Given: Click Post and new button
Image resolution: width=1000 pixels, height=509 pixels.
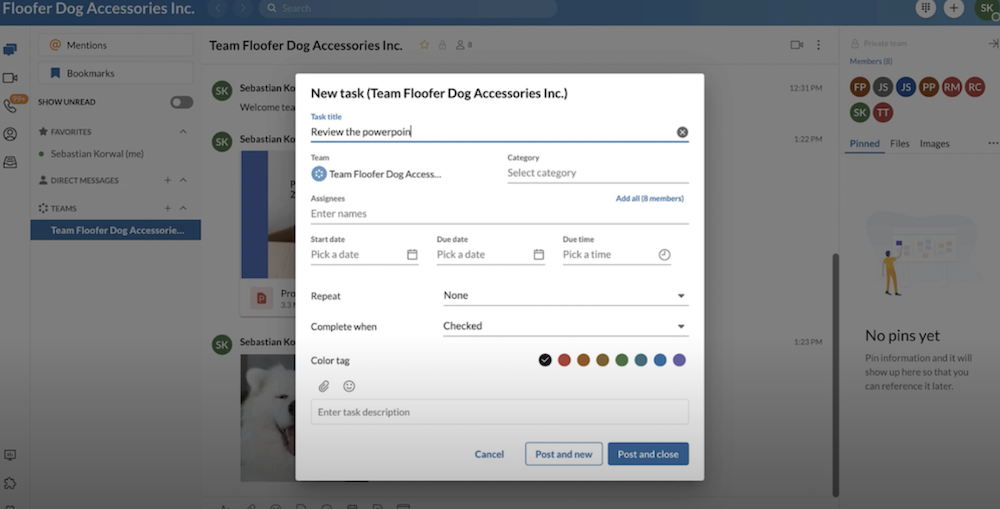Looking at the screenshot, I should (x=564, y=454).
